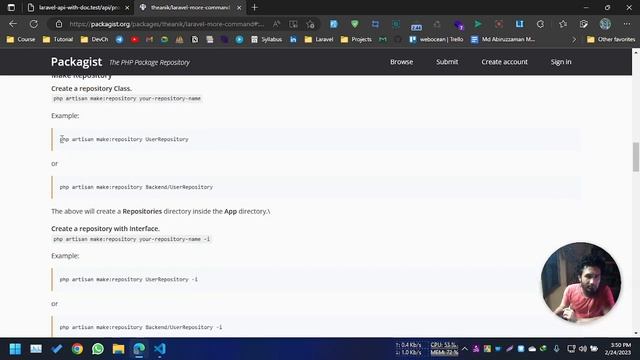The width and height of the screenshot is (640, 360).
Task: Open the green play extension icon
Action: tap(478, 24)
